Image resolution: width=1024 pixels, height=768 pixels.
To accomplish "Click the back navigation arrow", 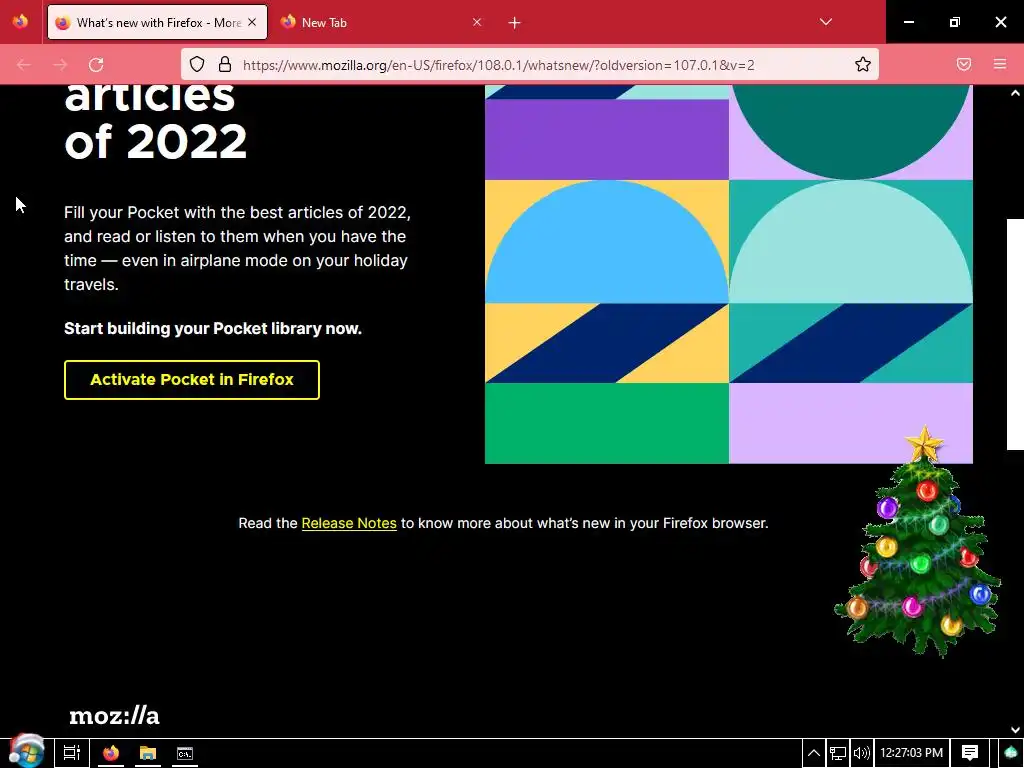I will point(24,65).
